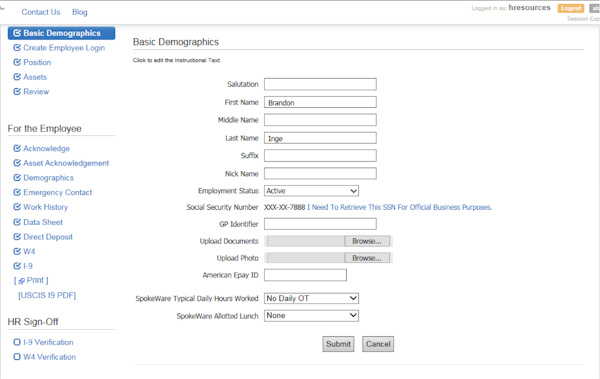
Task: Click the Print icon in sidebar
Action: [x=21, y=281]
